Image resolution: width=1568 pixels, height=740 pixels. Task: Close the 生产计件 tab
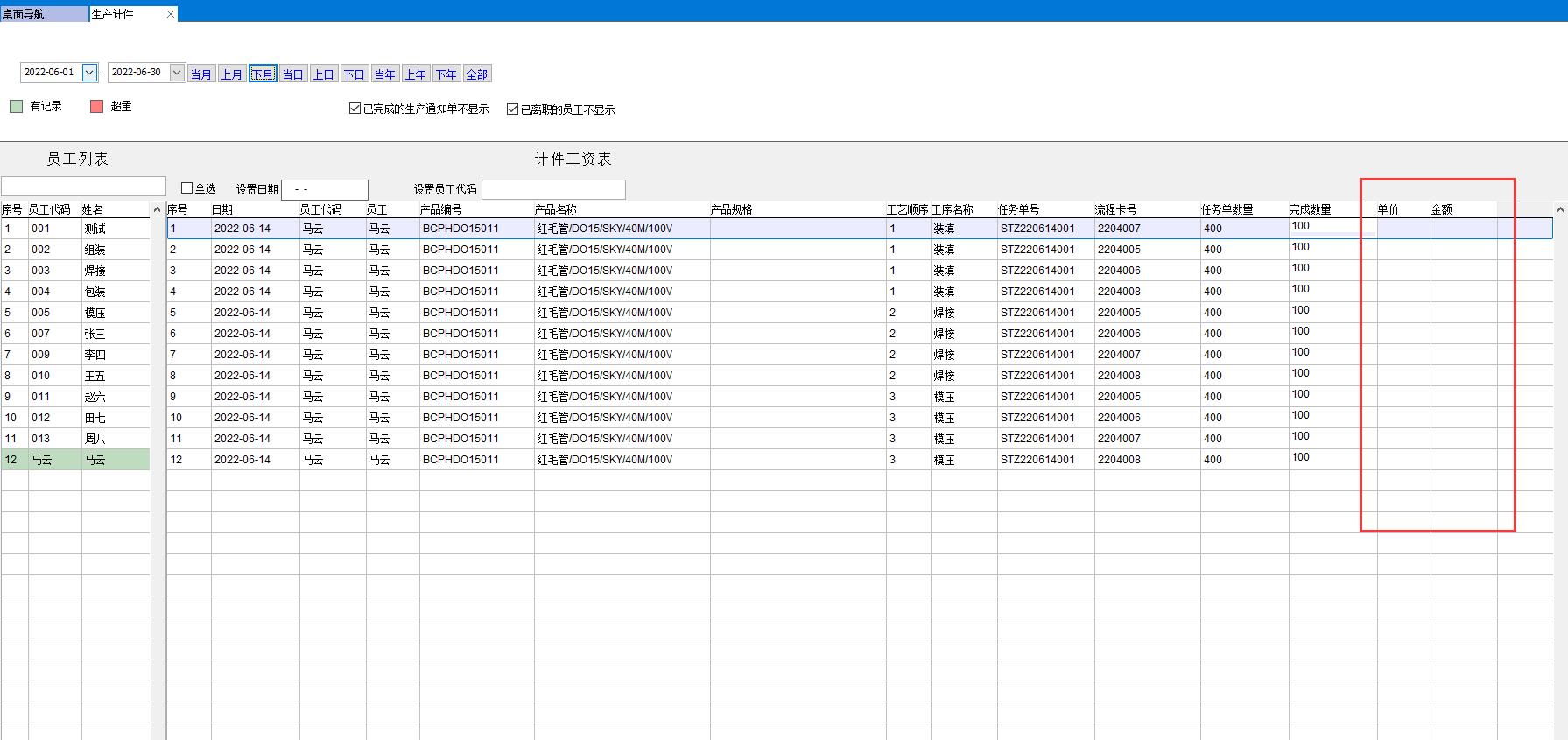point(170,14)
